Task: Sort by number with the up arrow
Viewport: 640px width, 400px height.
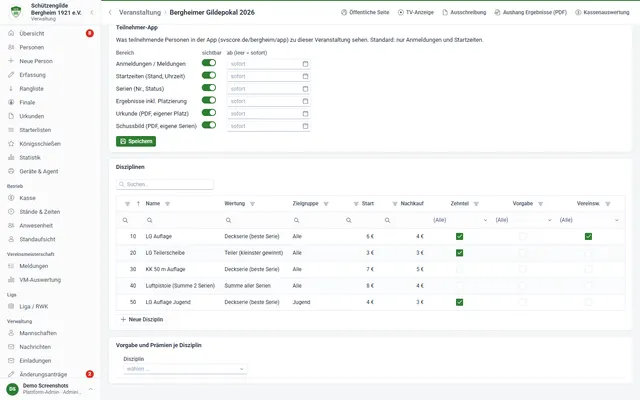Action: pos(138,204)
